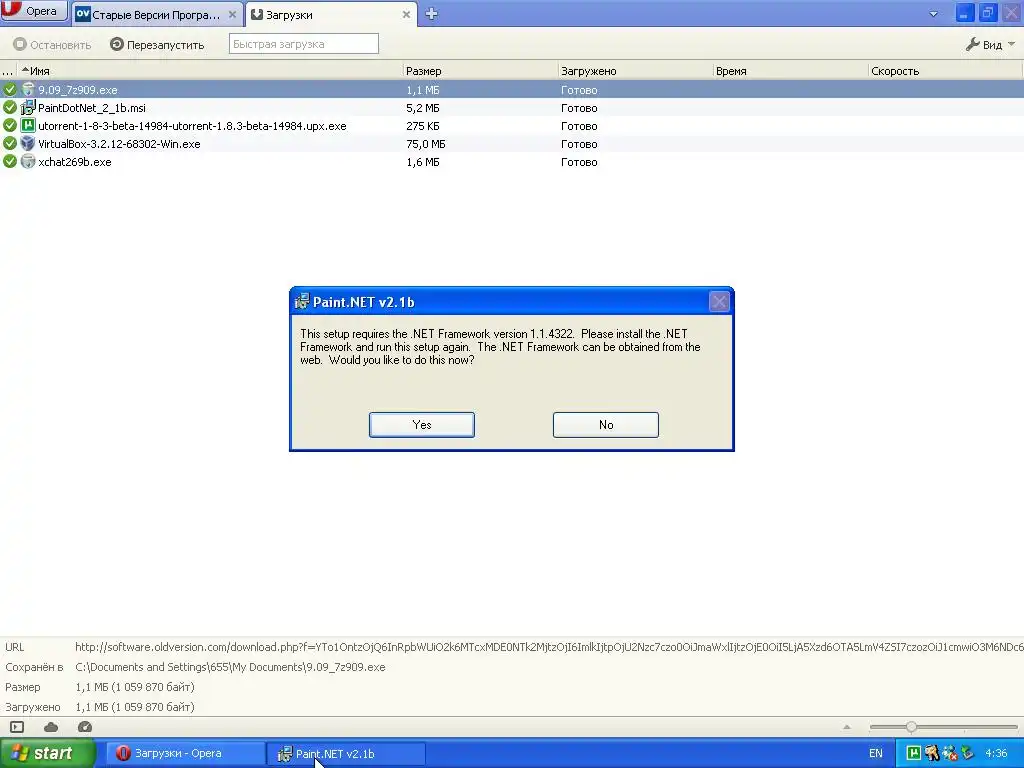Image resolution: width=1024 pixels, height=768 pixels.
Task: Click the green check next to xchat269b.exe
Action: [x=10, y=161]
